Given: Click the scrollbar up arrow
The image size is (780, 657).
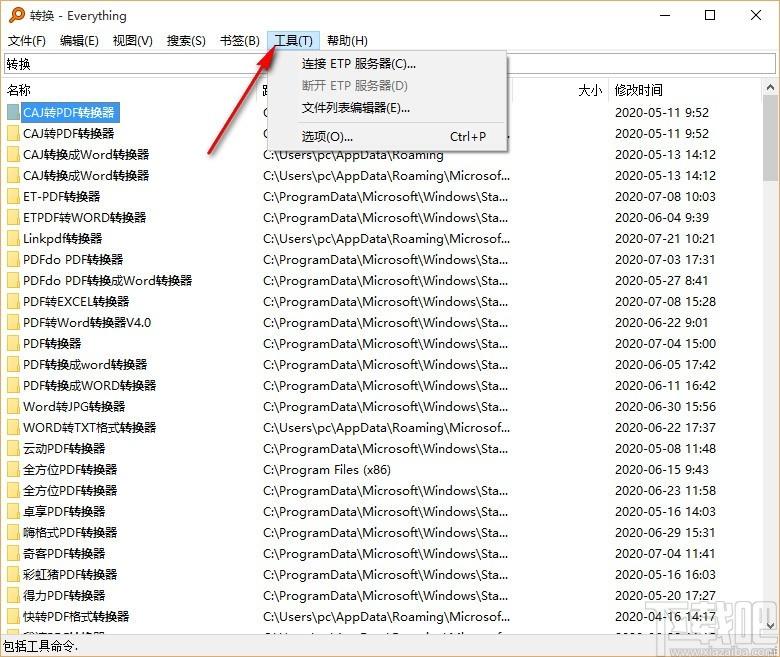Looking at the screenshot, I should (x=771, y=88).
